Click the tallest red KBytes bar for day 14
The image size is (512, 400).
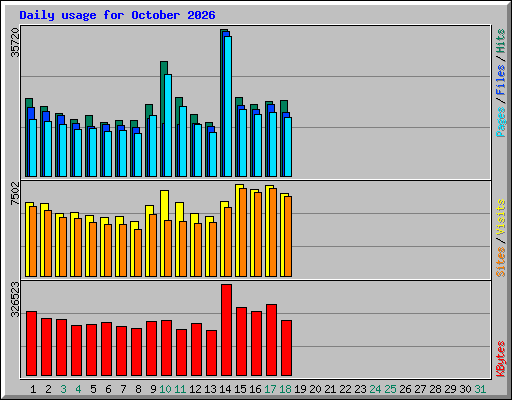(226, 330)
